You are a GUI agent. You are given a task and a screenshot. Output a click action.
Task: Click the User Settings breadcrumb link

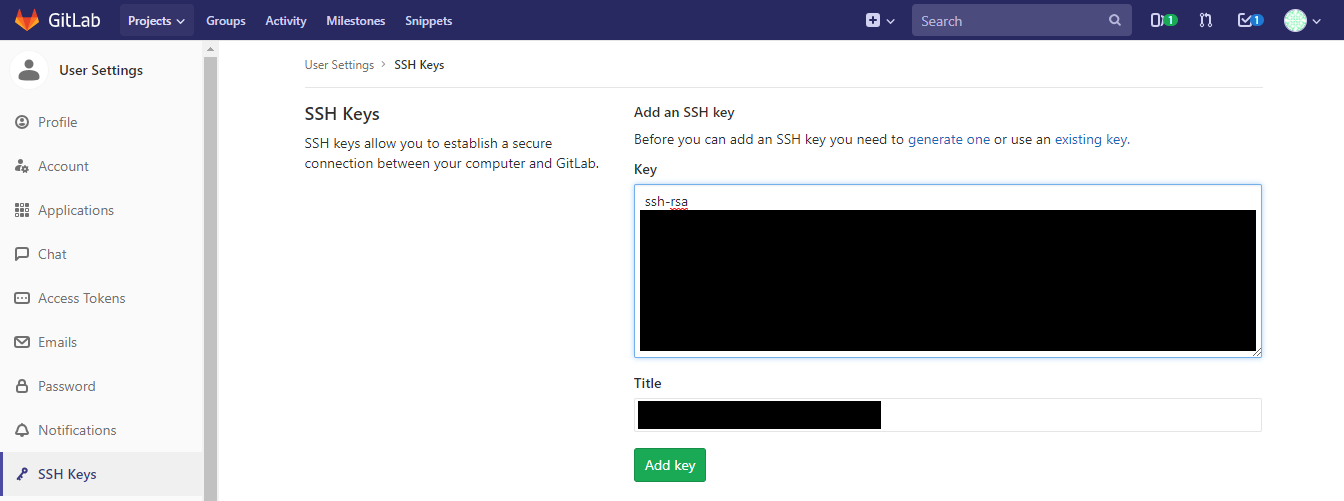[339, 65]
